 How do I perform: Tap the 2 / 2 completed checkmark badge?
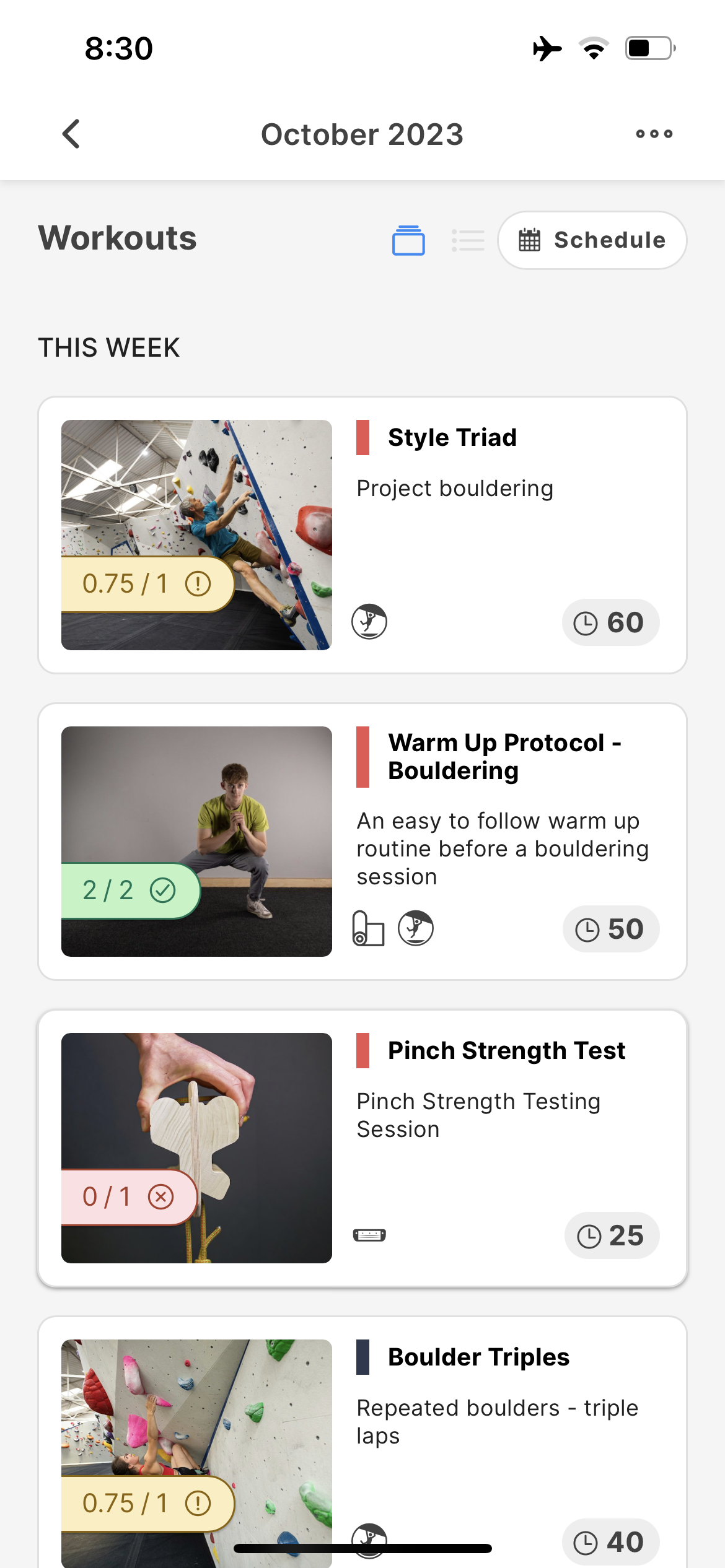(130, 891)
